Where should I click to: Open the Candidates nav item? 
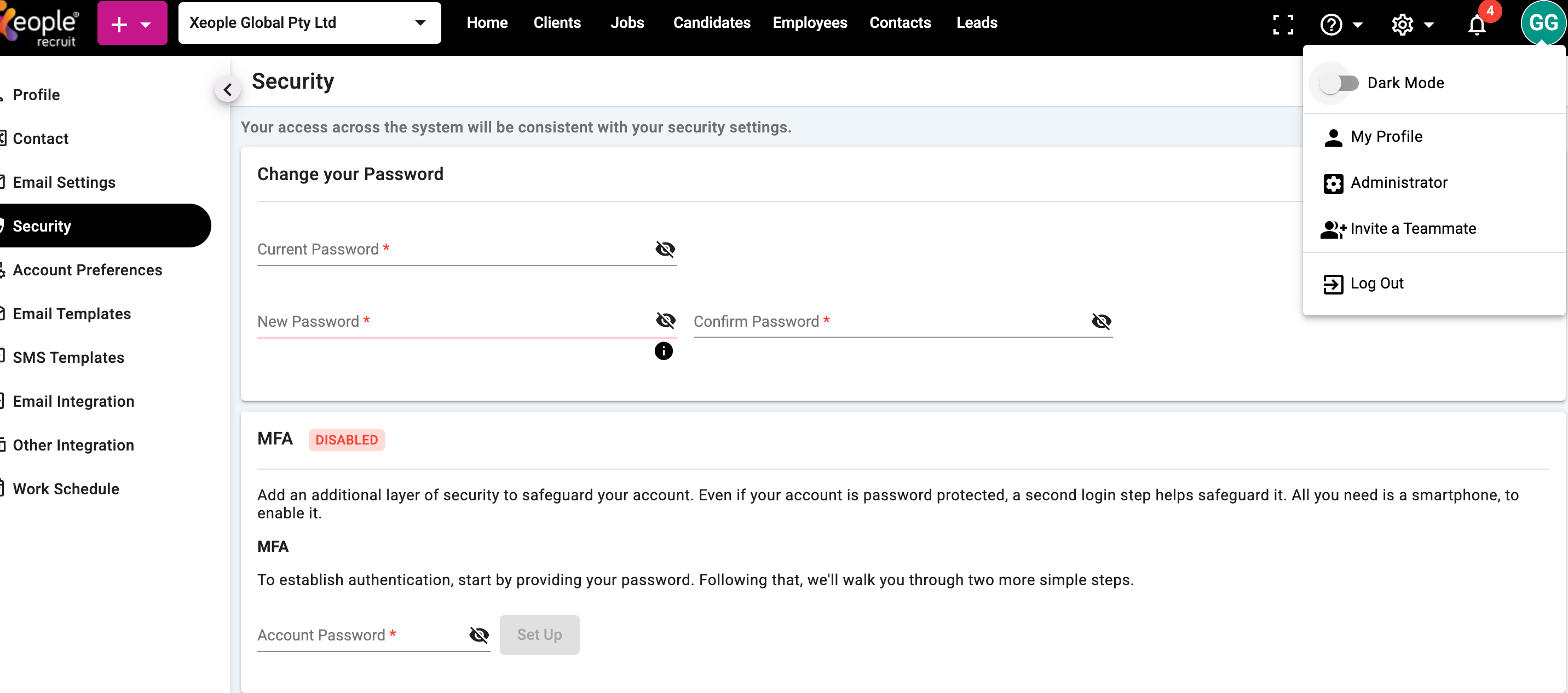[x=712, y=22]
